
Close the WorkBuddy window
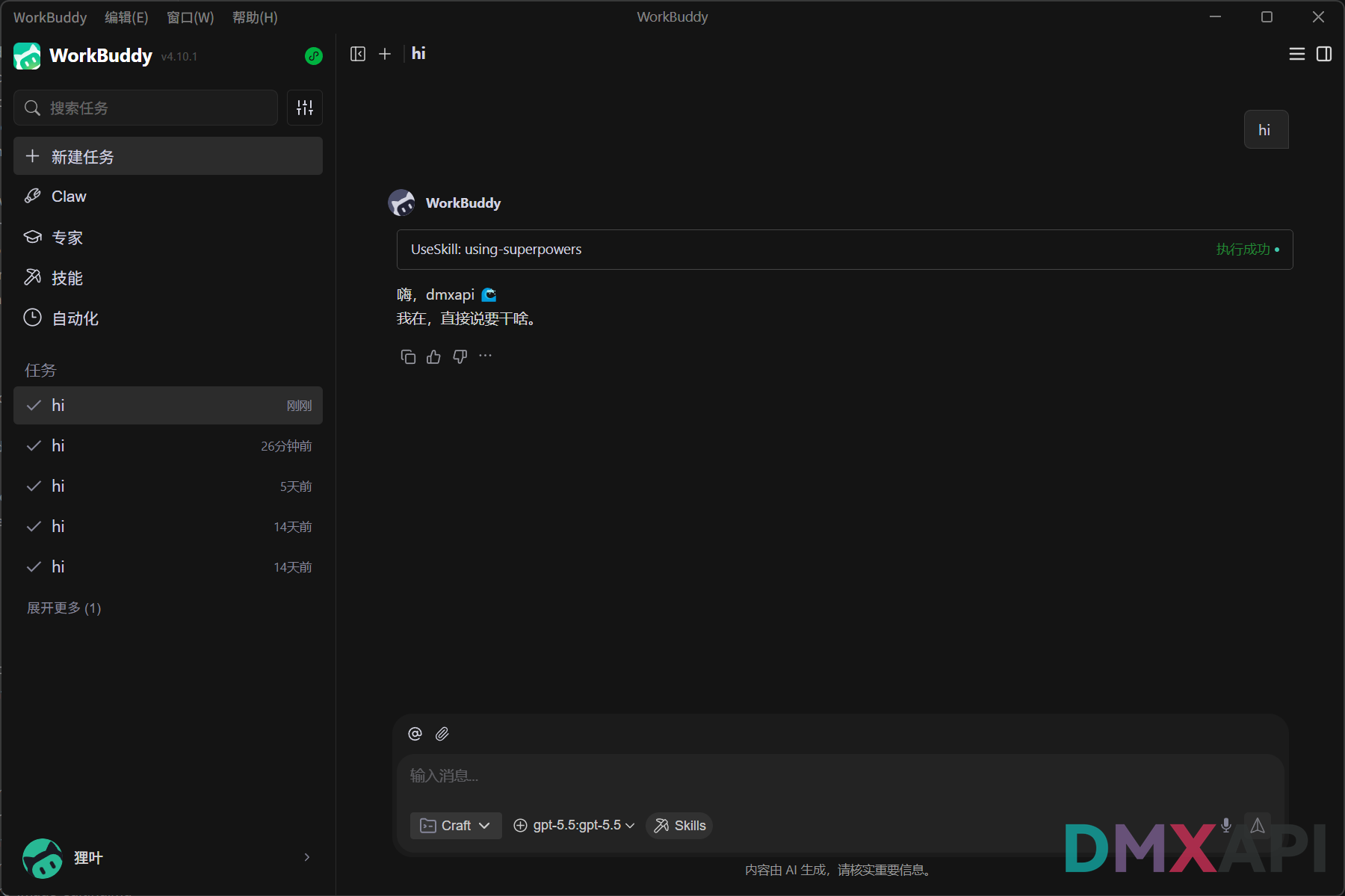1318,16
